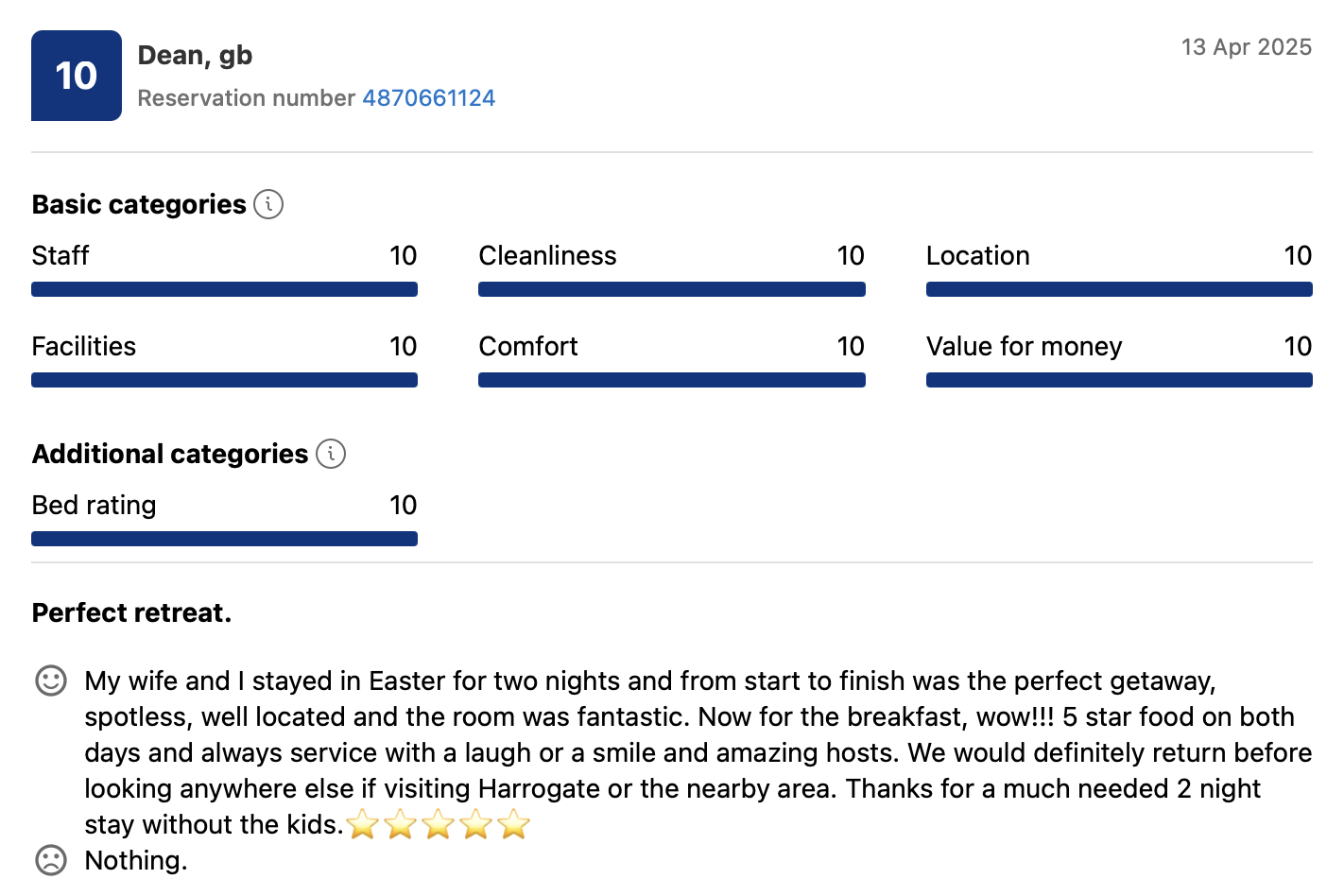The width and height of the screenshot is (1344, 896).
Task: Click the Cleanliness rating bar
Action: click(x=671, y=289)
